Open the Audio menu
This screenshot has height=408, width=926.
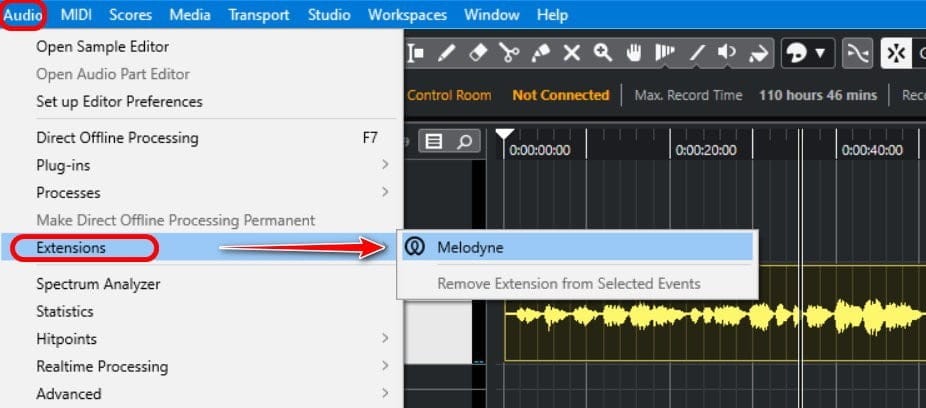[x=22, y=15]
